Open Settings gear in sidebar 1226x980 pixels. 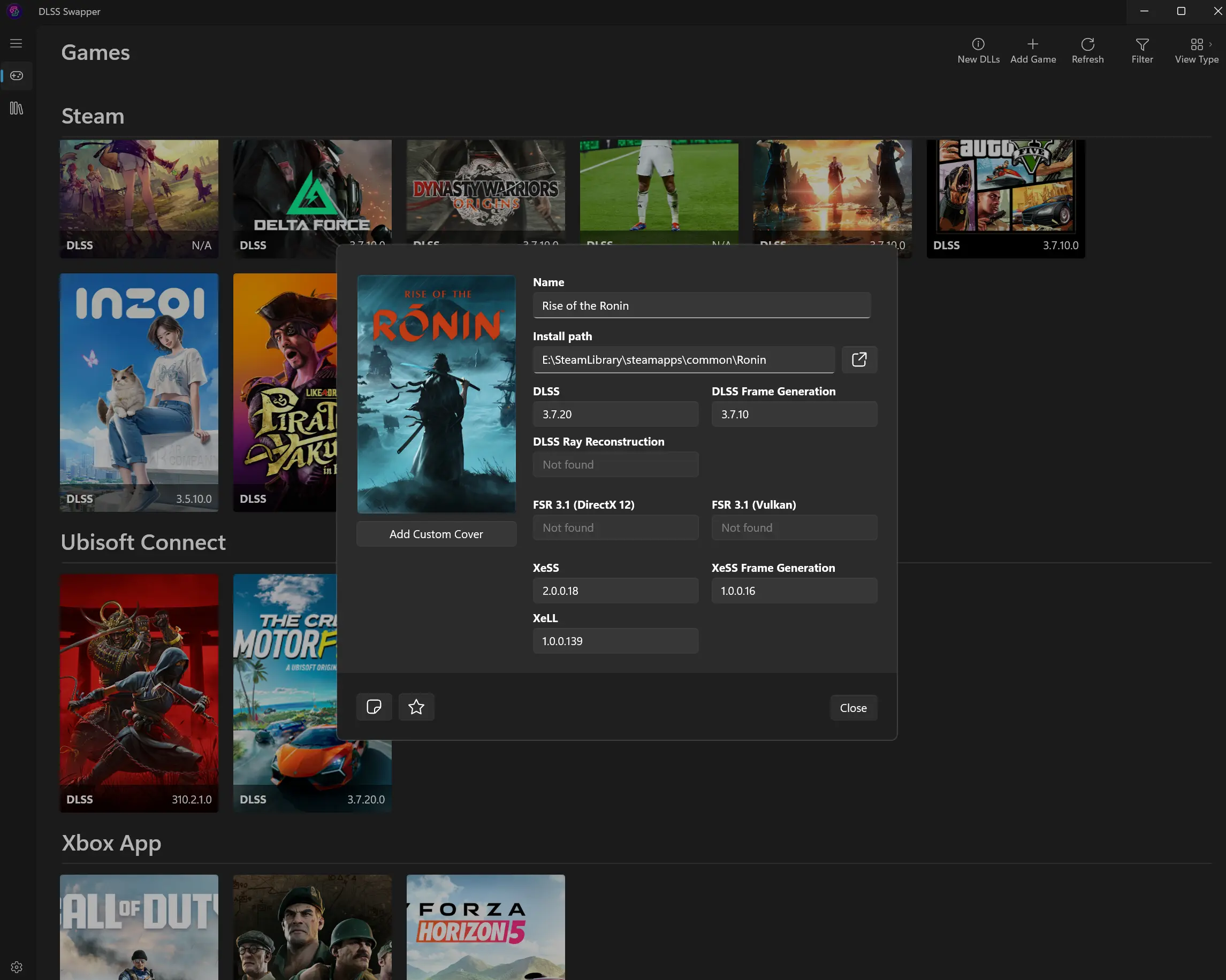coord(16,966)
